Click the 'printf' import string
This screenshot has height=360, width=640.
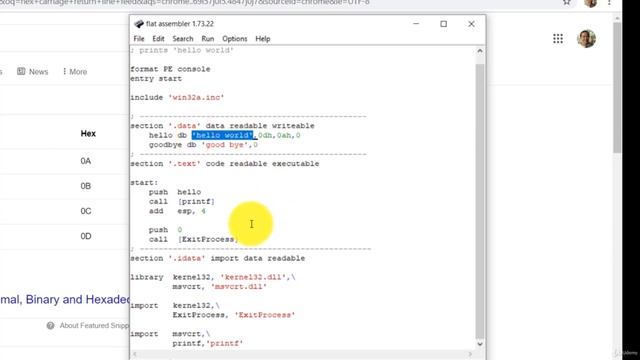tap(225, 343)
